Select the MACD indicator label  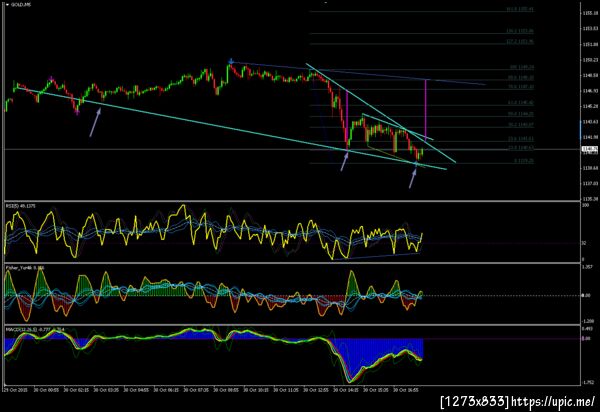[x=35, y=329]
